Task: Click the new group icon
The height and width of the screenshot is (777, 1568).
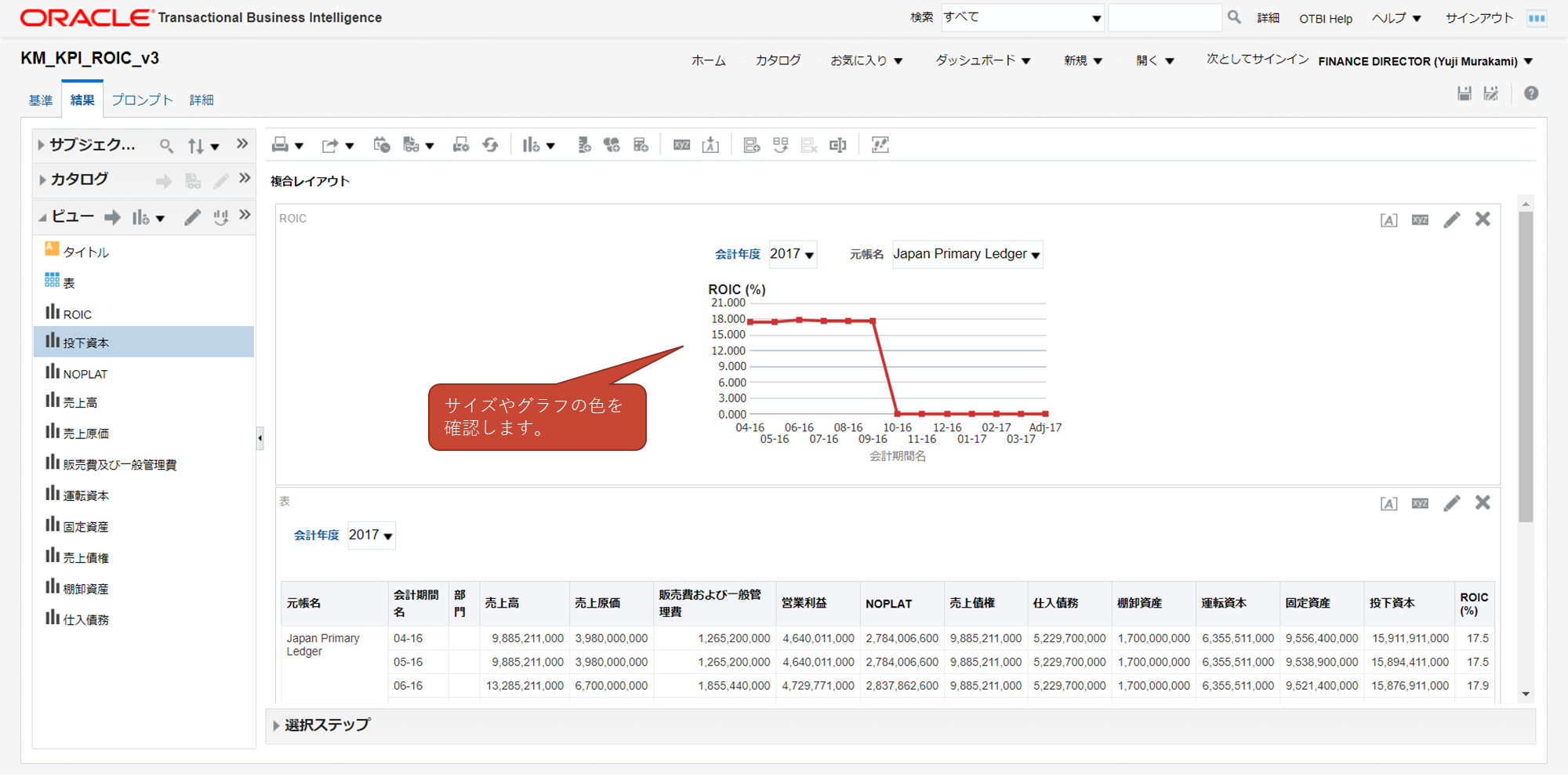Action: pyautogui.click(x=584, y=145)
